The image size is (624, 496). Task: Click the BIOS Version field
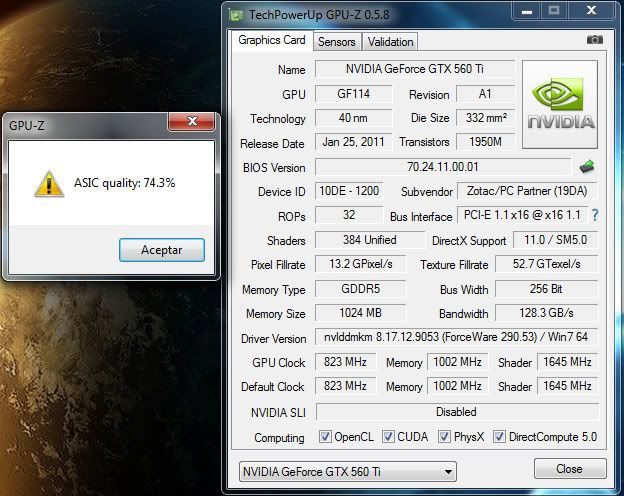443,167
